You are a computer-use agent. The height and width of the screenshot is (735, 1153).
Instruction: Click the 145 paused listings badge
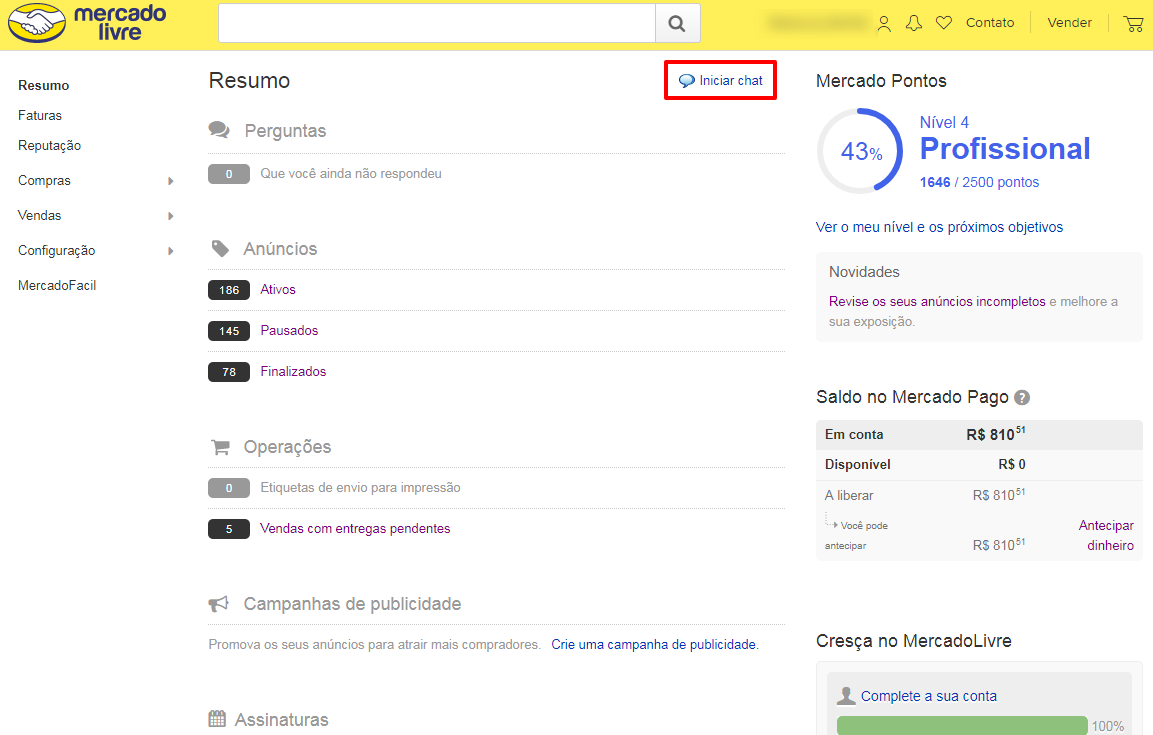[229, 331]
